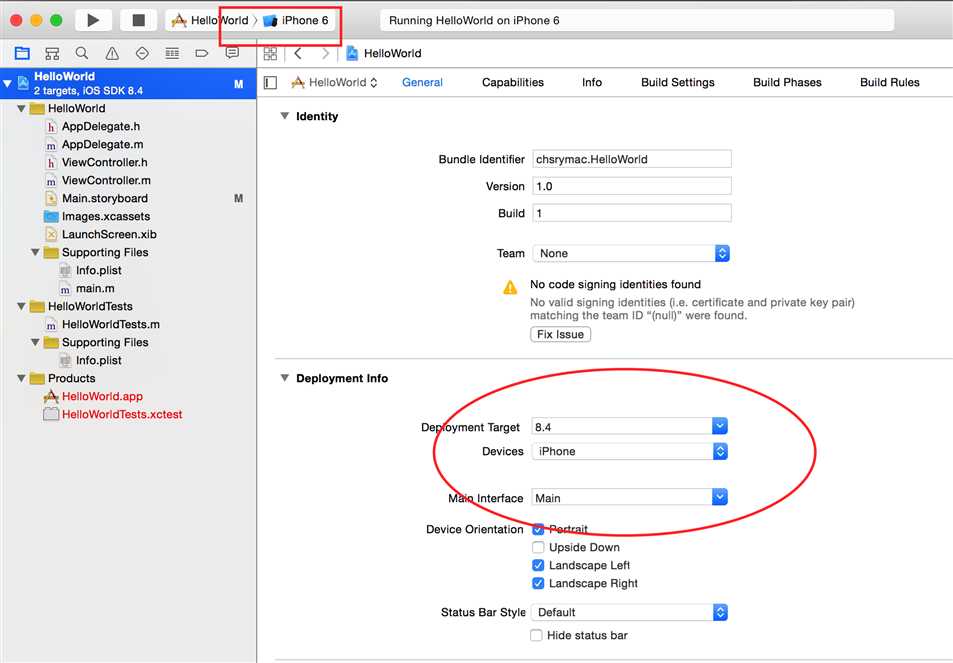Toggle the Portrait orientation checkbox

538,529
